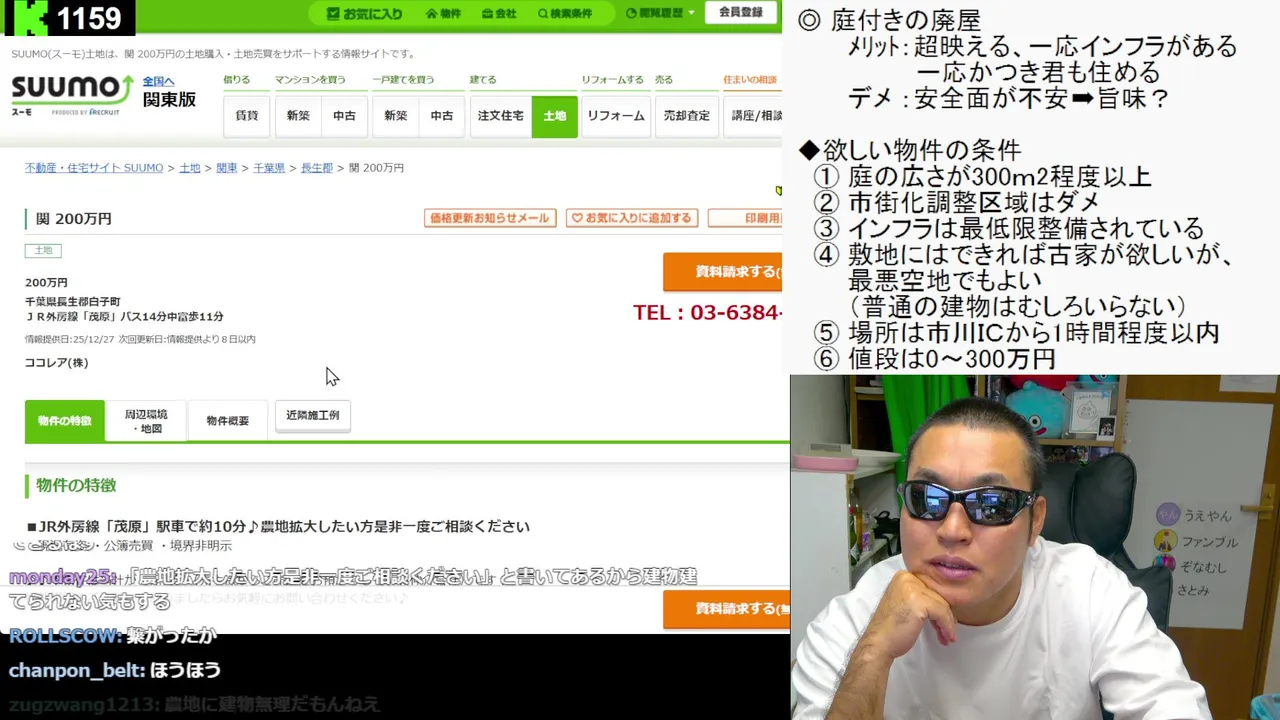Image resolution: width=1280 pixels, height=720 pixels.
Task: Click TEL : 03-6384 phone number
Action: coord(707,313)
